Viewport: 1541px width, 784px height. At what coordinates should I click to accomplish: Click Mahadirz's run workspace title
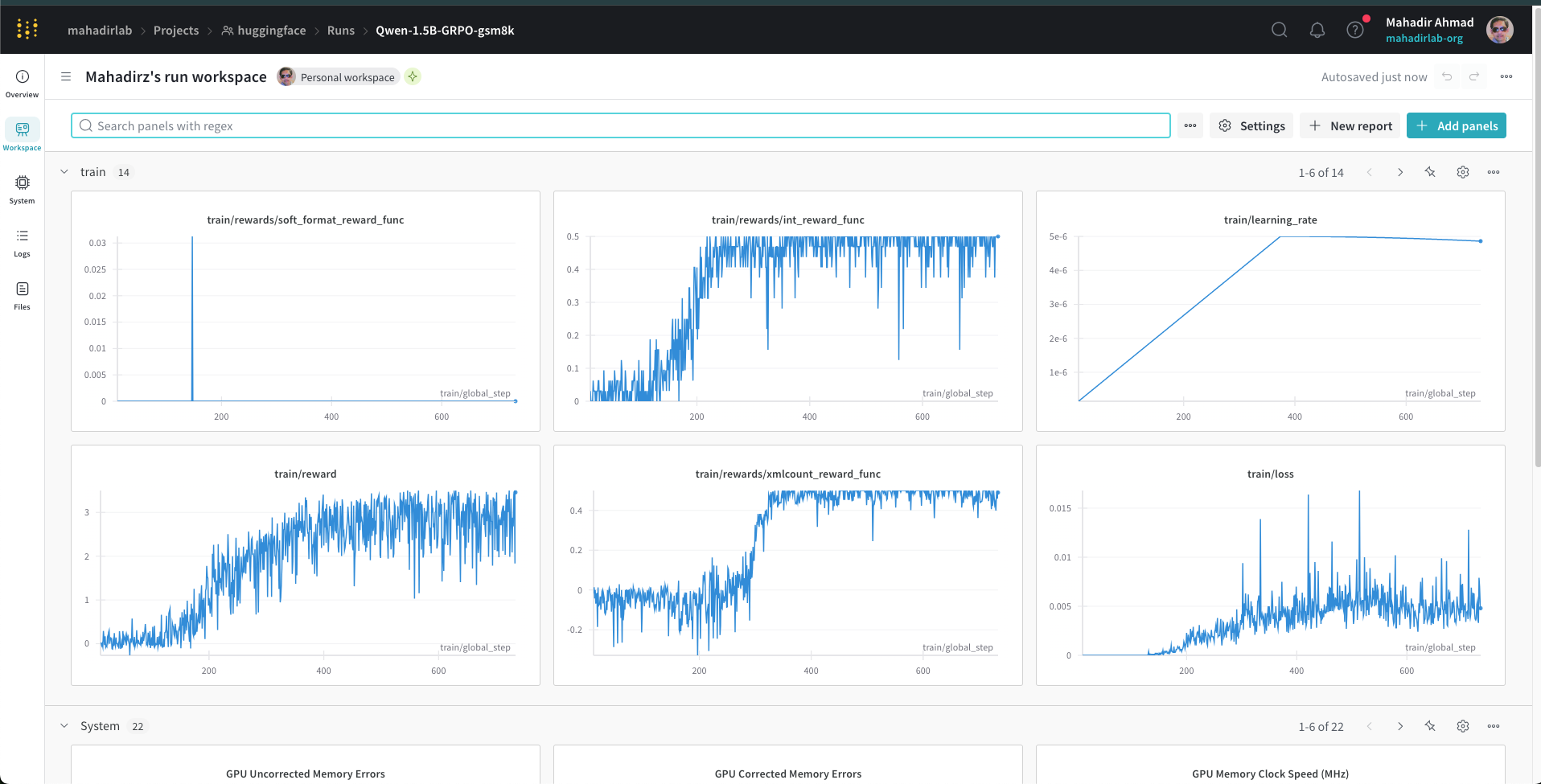point(176,76)
